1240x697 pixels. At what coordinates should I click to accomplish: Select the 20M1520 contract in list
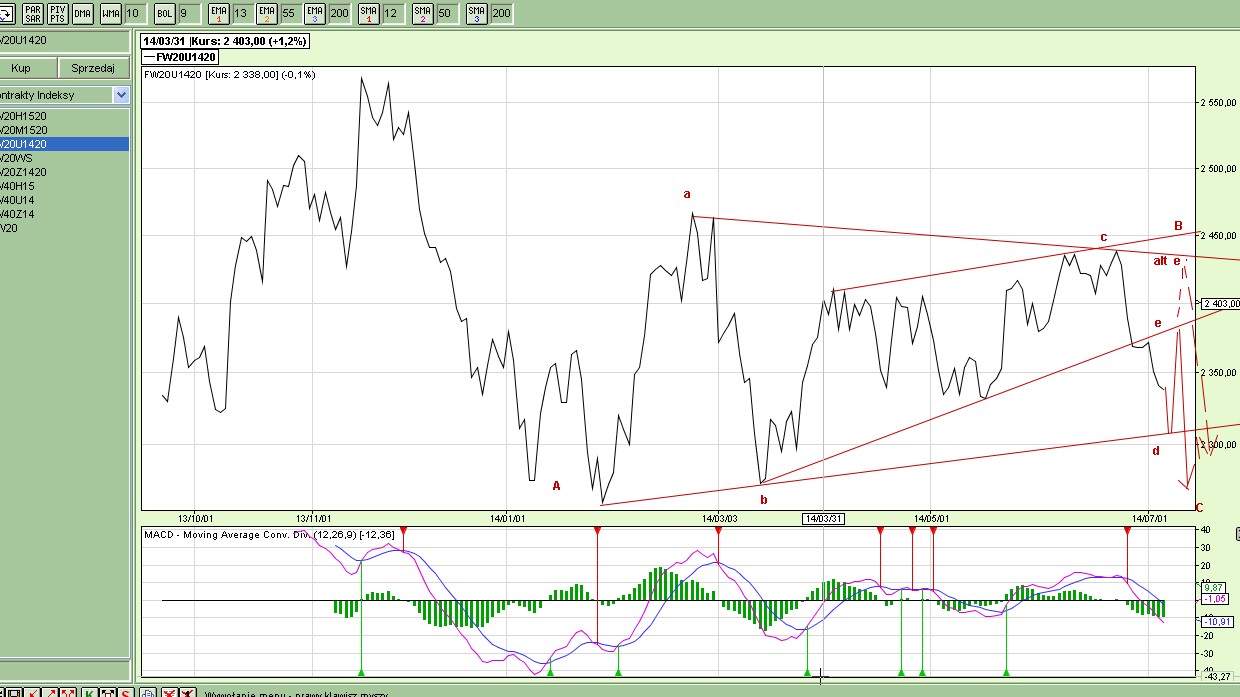click(x=65, y=130)
